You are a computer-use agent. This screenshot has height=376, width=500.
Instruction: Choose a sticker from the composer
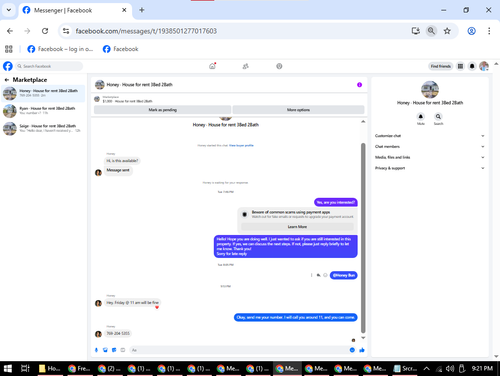point(114,350)
